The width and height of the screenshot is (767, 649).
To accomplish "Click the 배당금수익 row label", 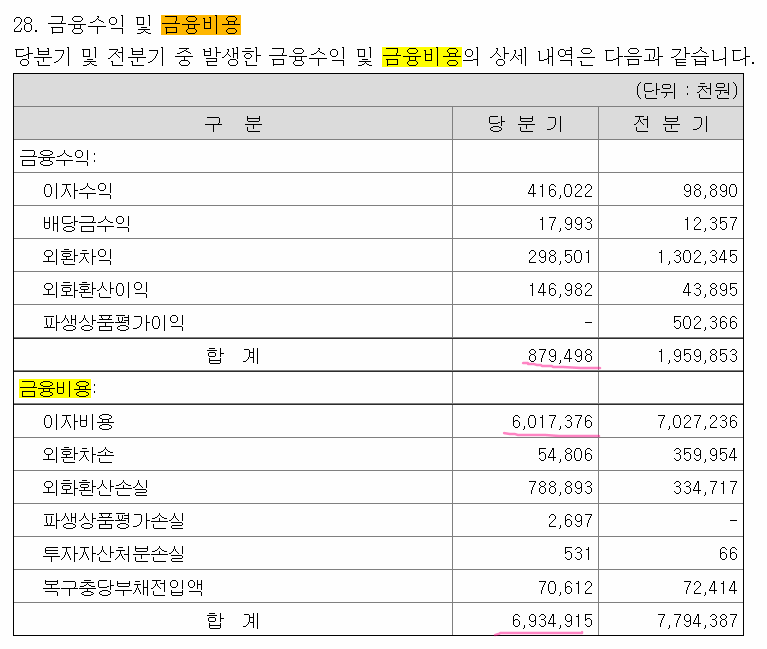I will click(86, 224).
